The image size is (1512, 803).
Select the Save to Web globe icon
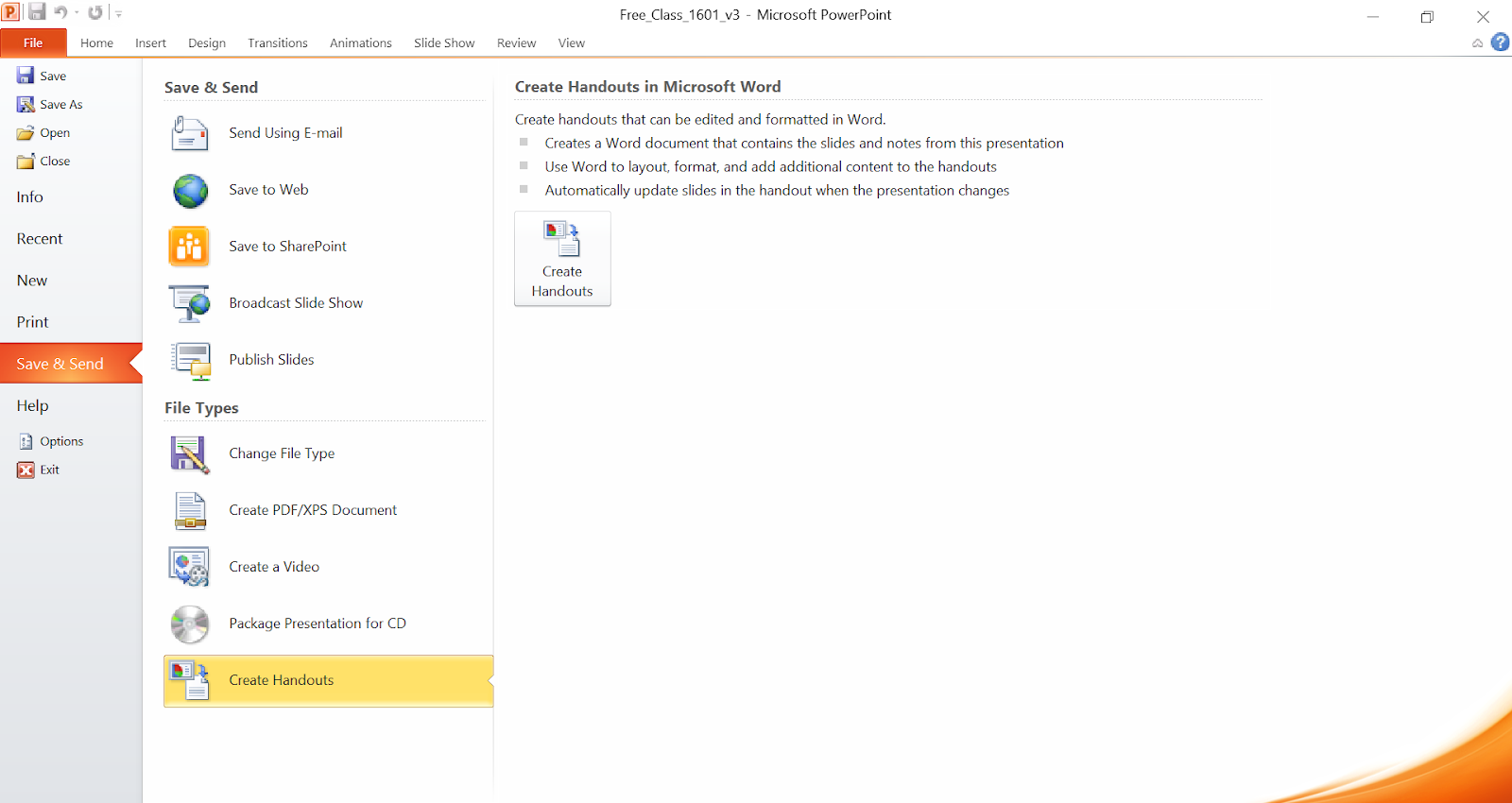pyautogui.click(x=190, y=190)
